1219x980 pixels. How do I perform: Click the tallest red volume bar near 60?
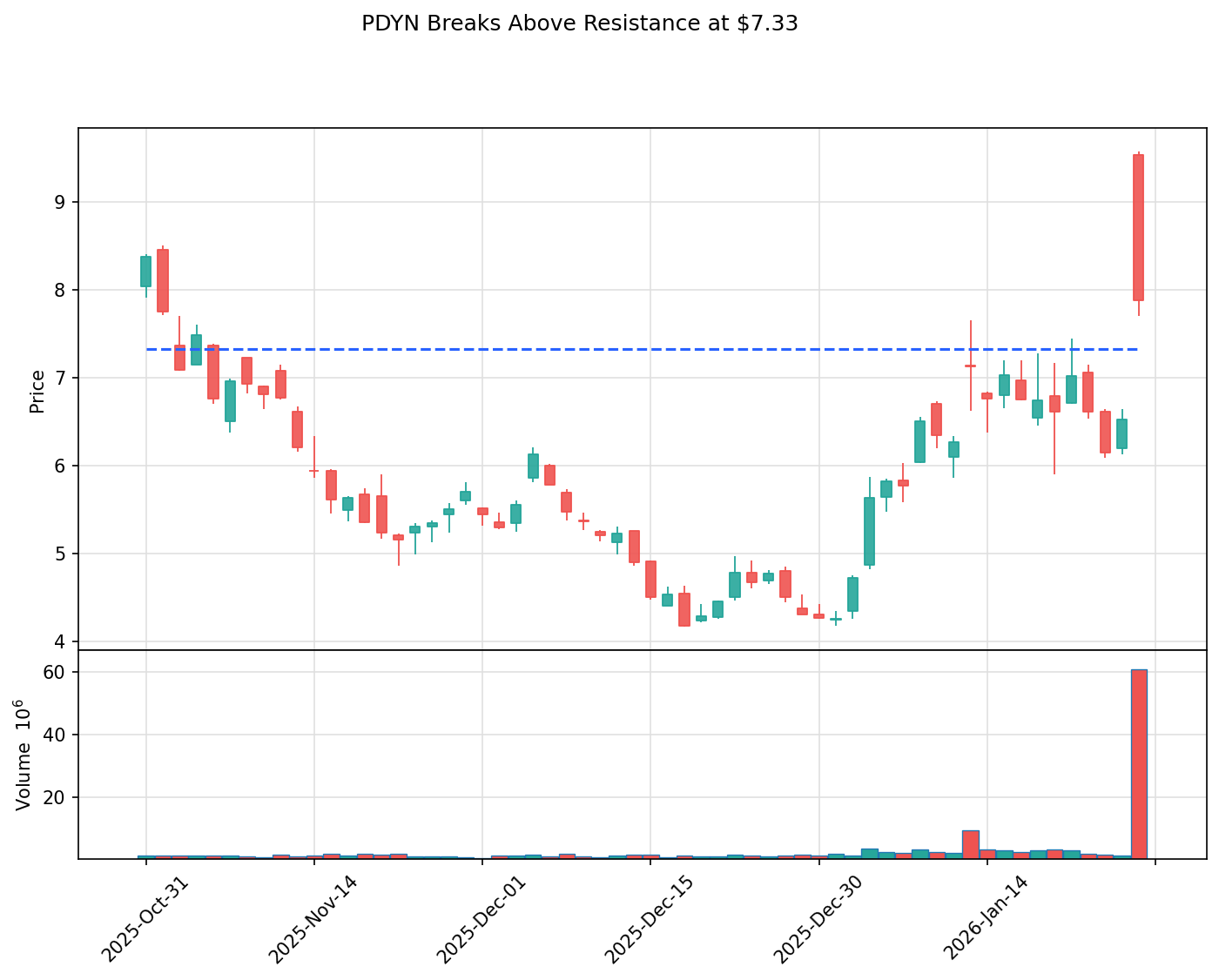1139,764
